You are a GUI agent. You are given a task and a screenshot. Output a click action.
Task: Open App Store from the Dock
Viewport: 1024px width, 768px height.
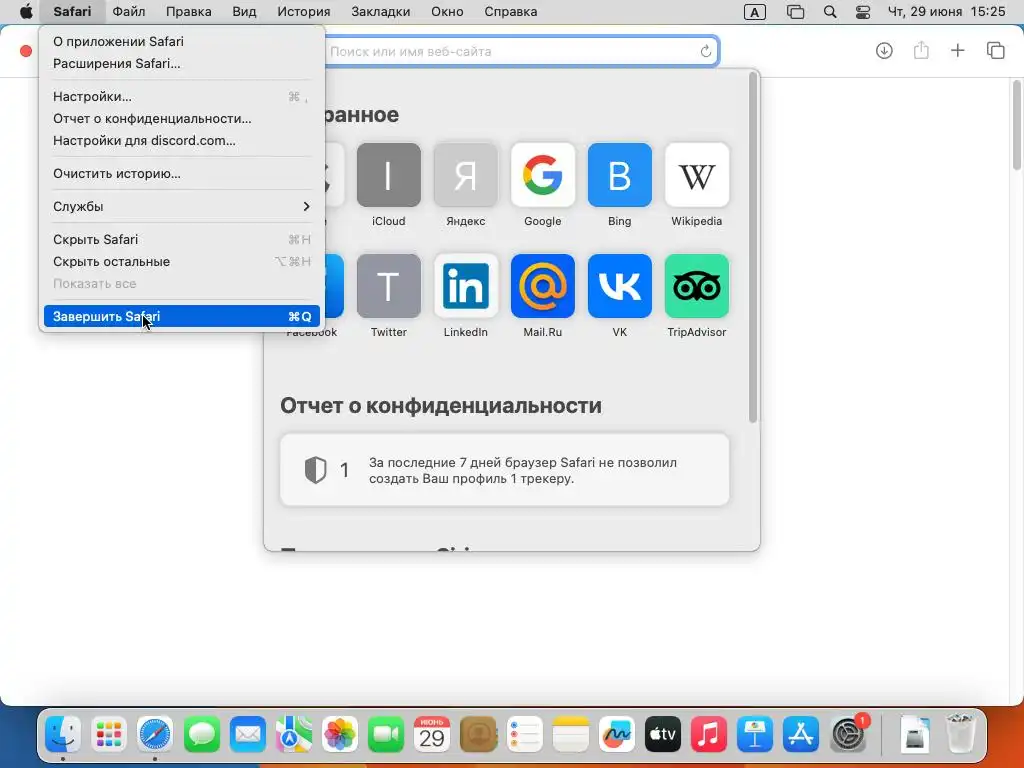(x=801, y=734)
